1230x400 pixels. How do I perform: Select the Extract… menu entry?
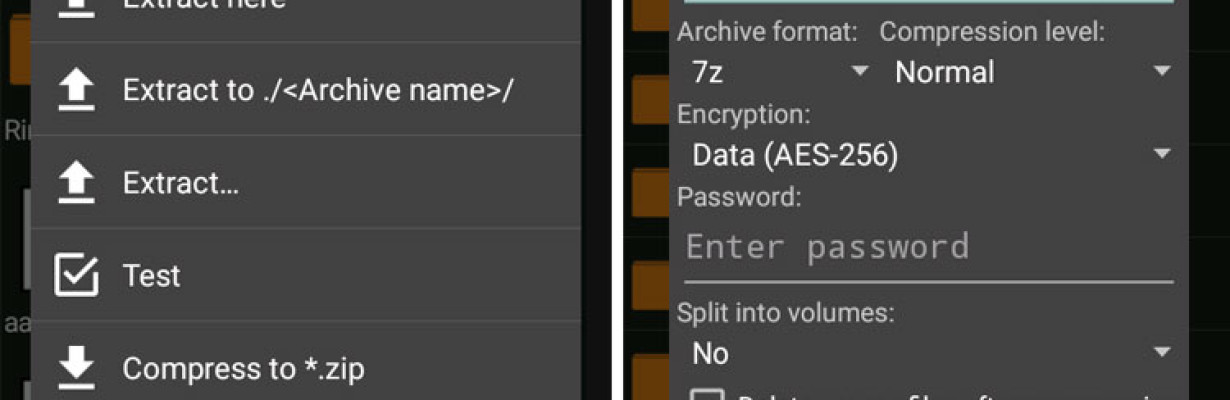coord(306,183)
